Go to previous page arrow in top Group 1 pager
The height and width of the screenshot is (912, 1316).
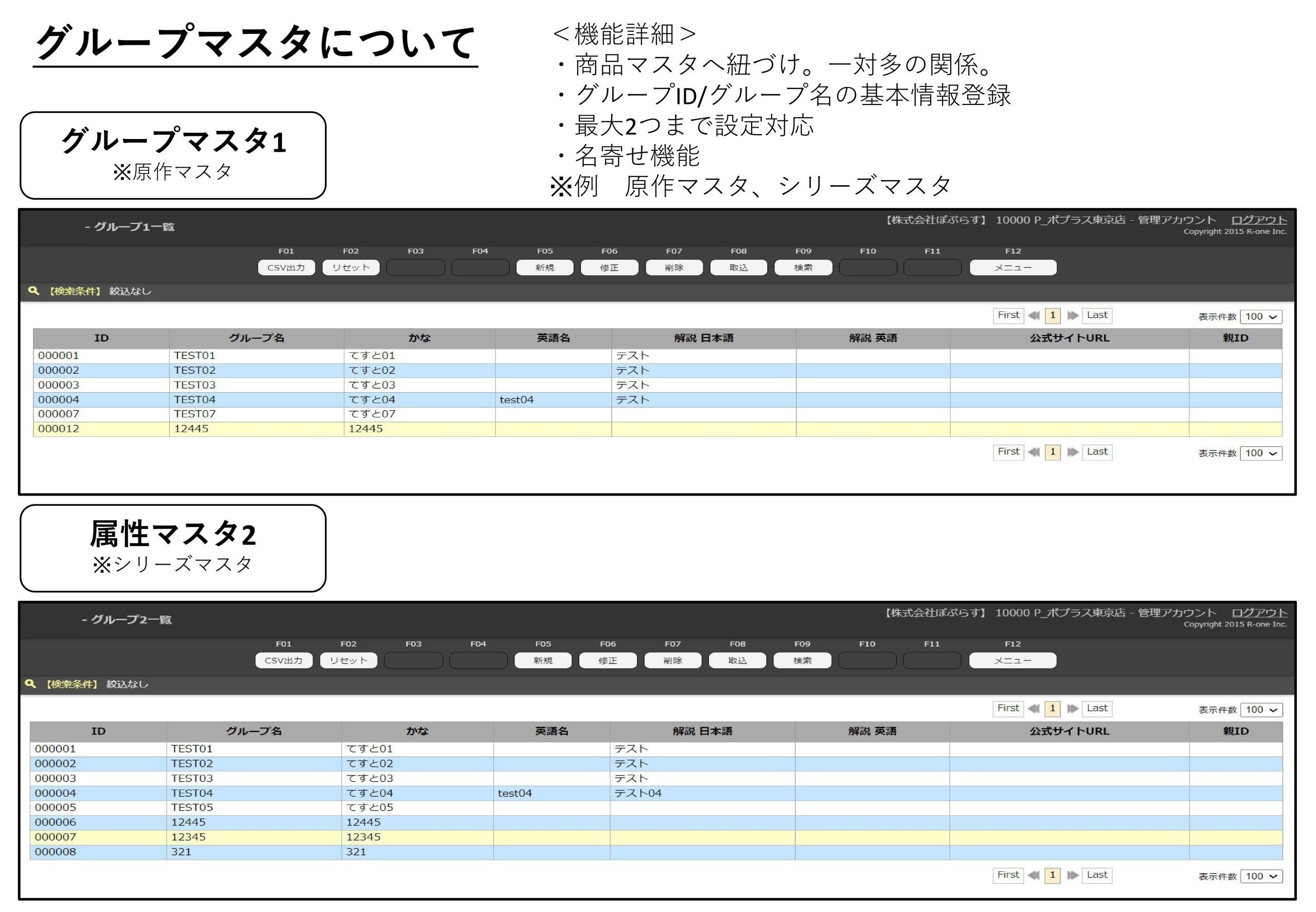pos(1033,315)
